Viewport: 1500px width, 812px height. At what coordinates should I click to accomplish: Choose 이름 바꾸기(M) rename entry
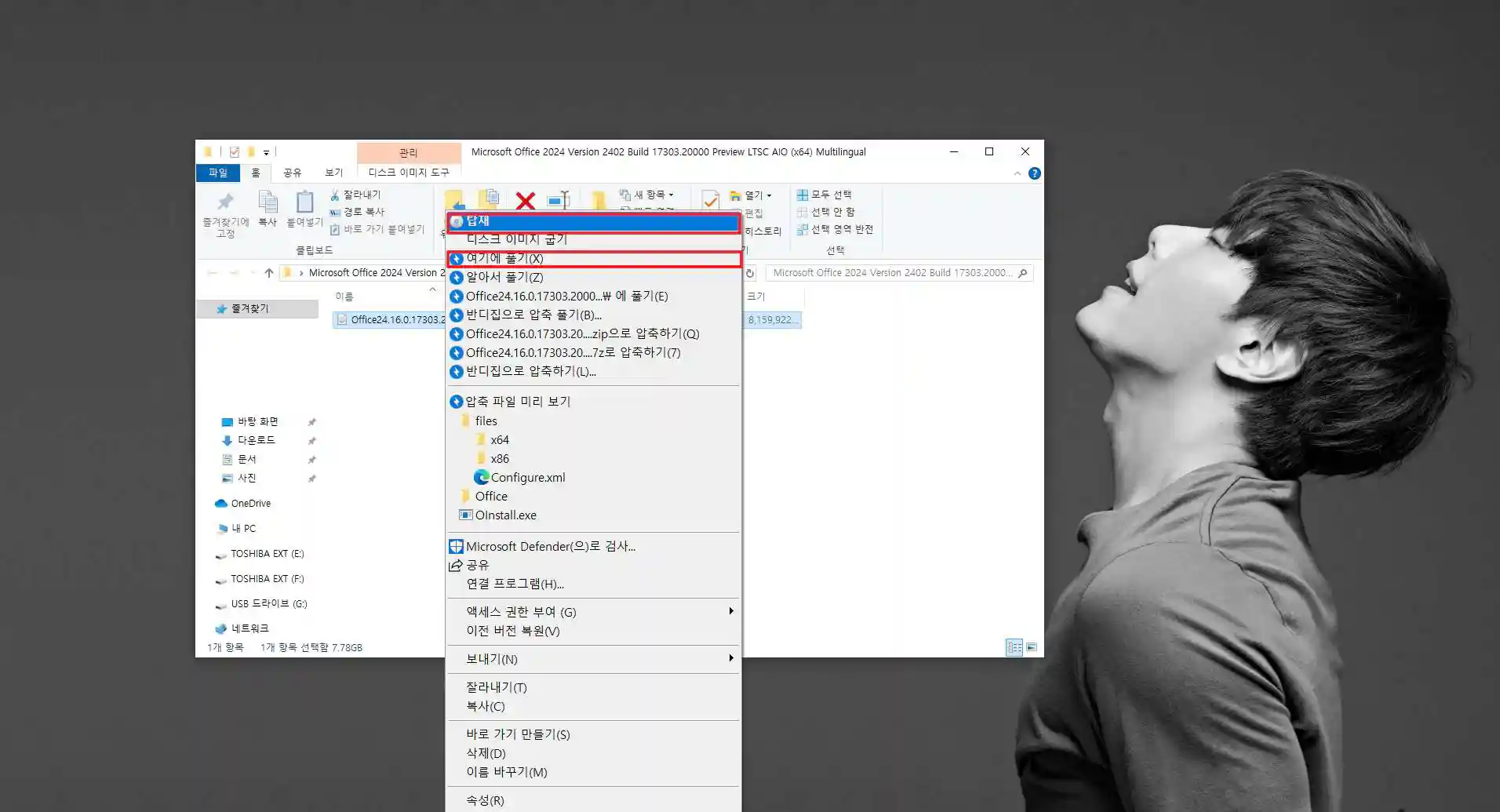[593, 772]
